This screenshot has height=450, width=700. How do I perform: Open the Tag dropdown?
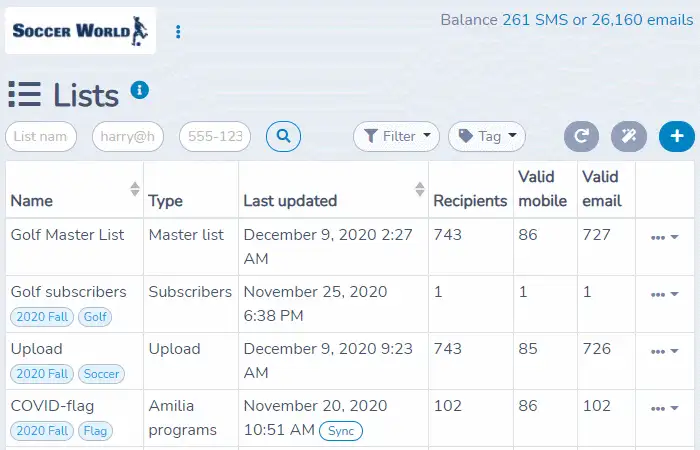point(487,136)
